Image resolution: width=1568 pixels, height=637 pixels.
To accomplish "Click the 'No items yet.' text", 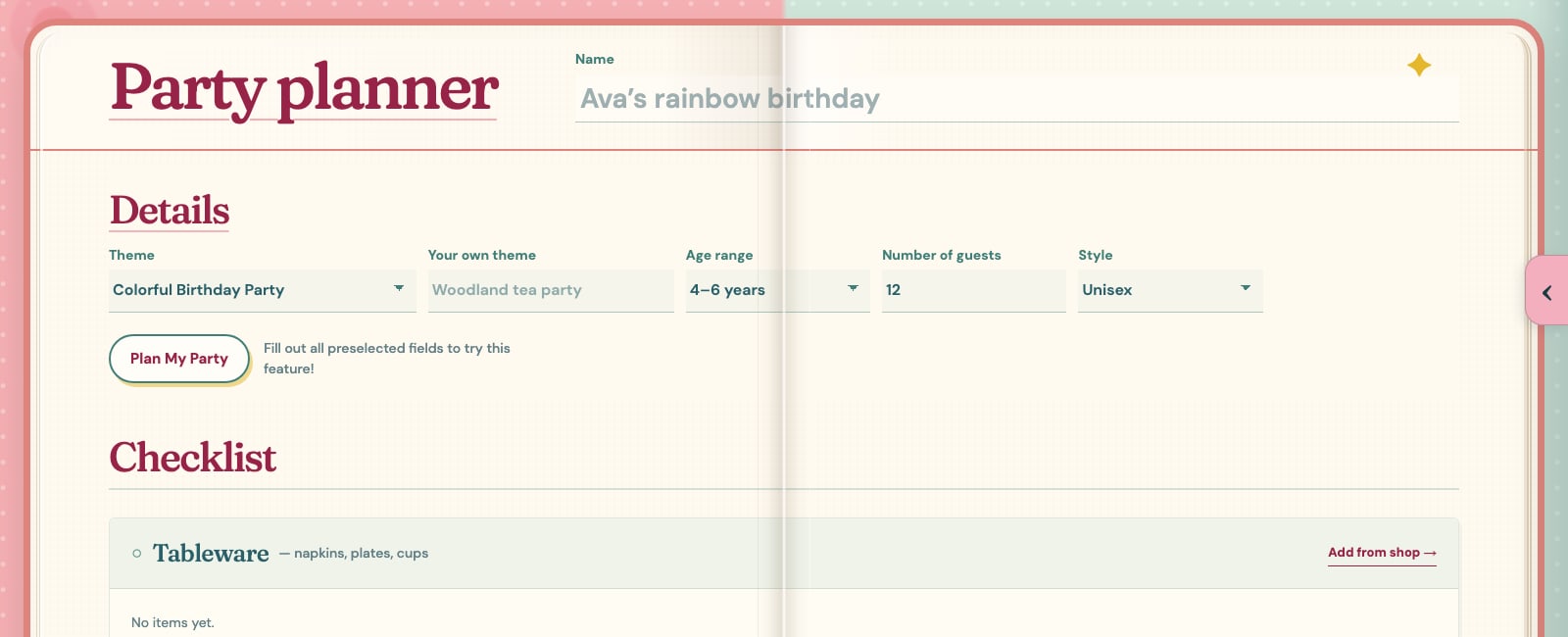I will point(172,622).
